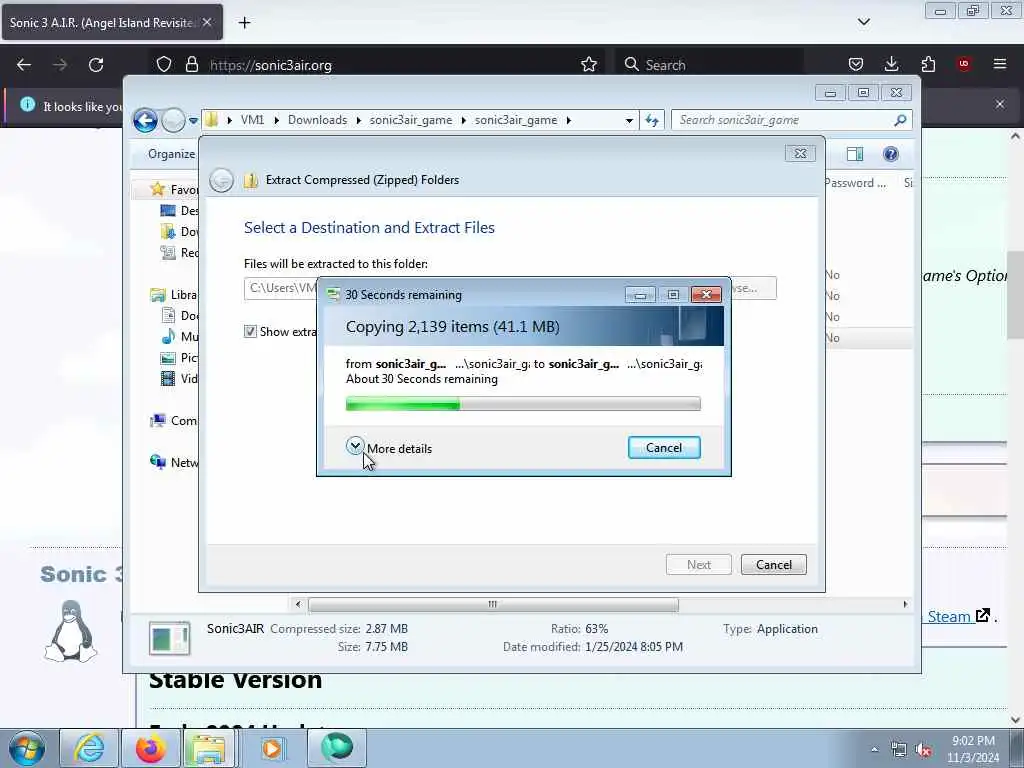
Task: Bookmark this page with the star
Action: coord(589,65)
